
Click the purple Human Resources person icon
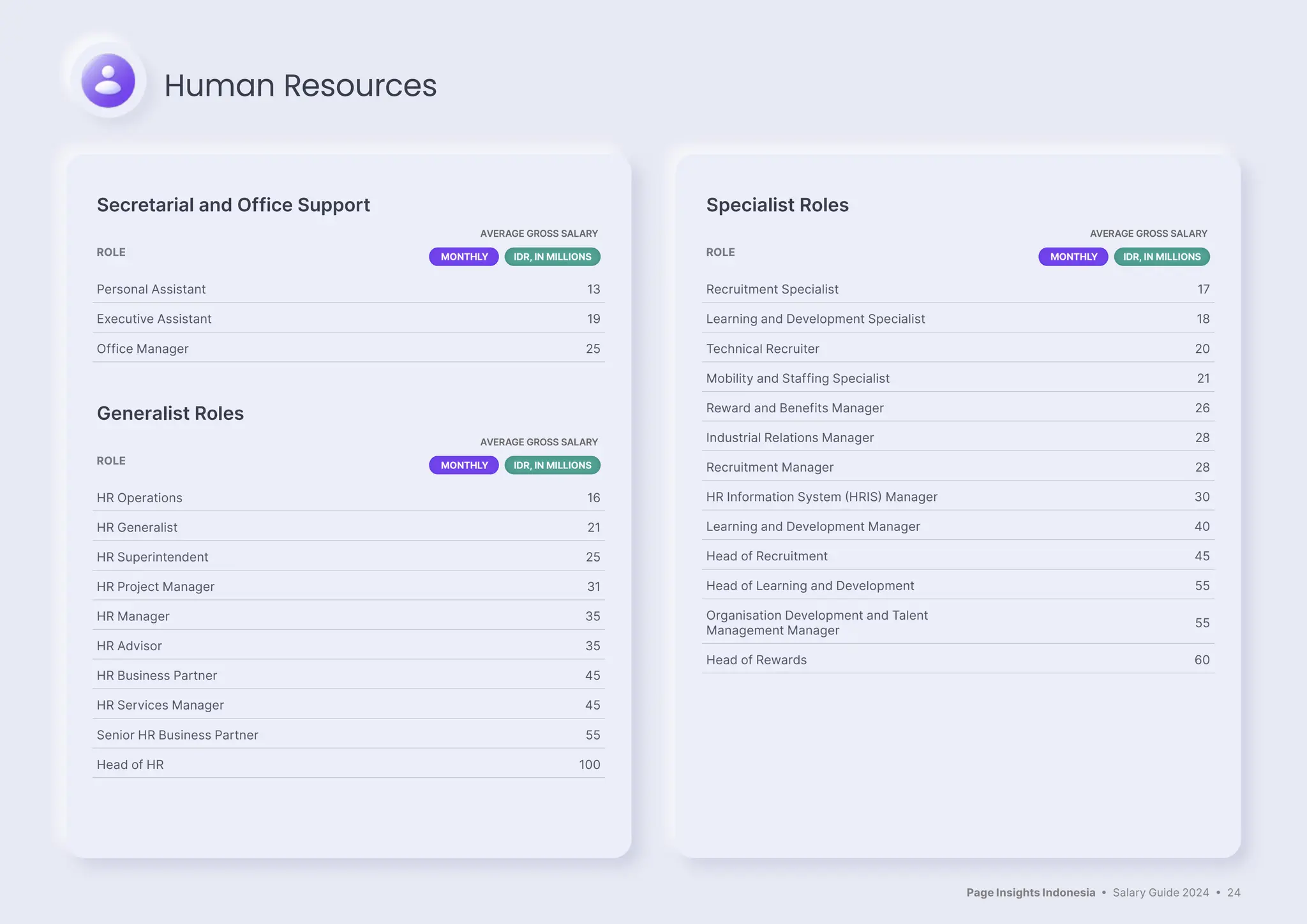point(108,80)
